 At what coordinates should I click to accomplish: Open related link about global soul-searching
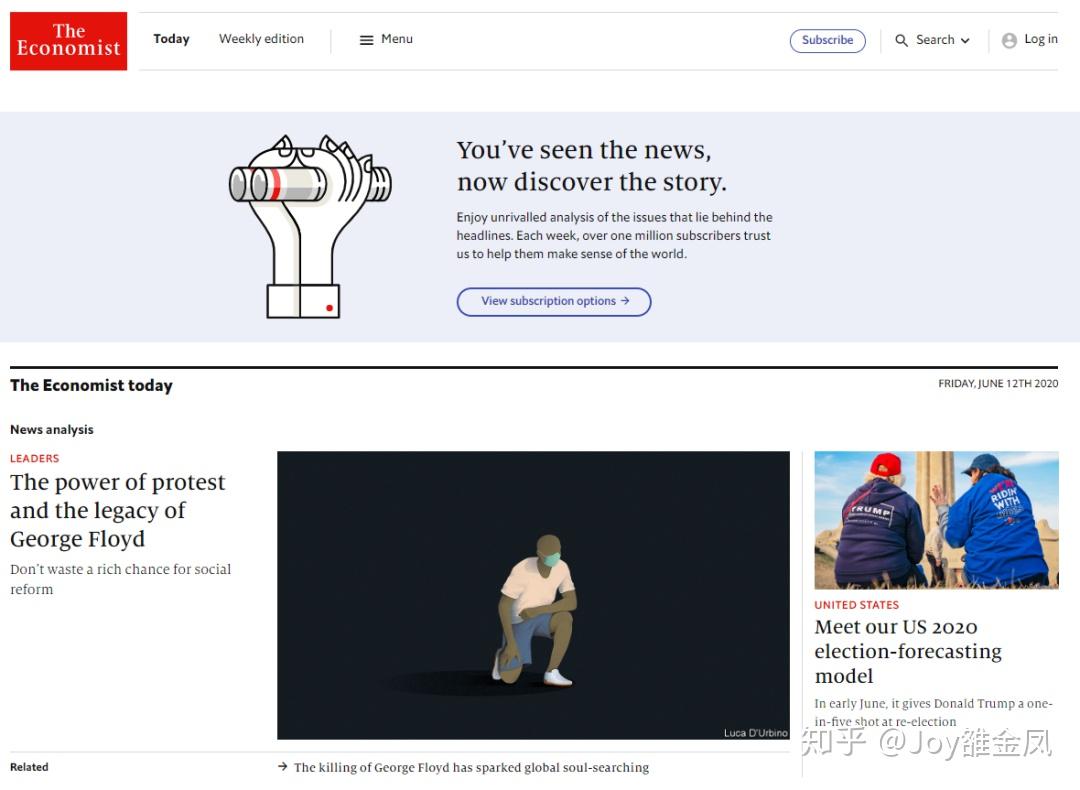(471, 767)
